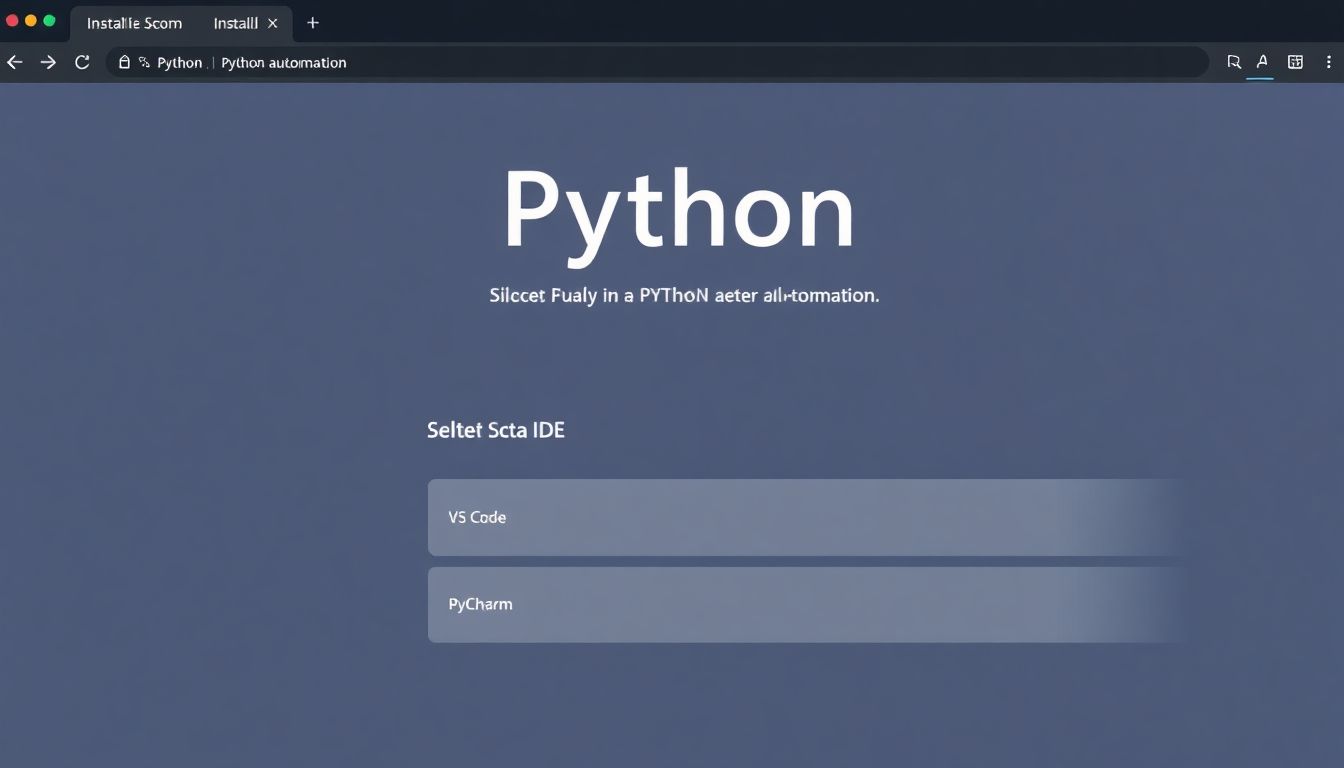Open a new tab with plus button
Image resolution: width=1344 pixels, height=768 pixels.
tap(313, 22)
